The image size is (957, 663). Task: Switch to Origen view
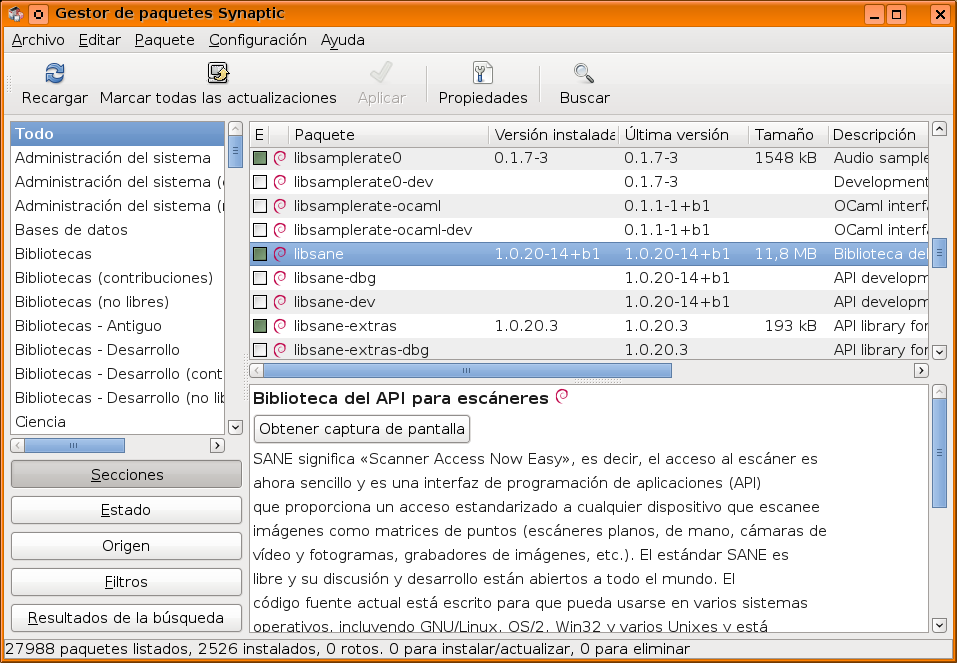(126, 546)
